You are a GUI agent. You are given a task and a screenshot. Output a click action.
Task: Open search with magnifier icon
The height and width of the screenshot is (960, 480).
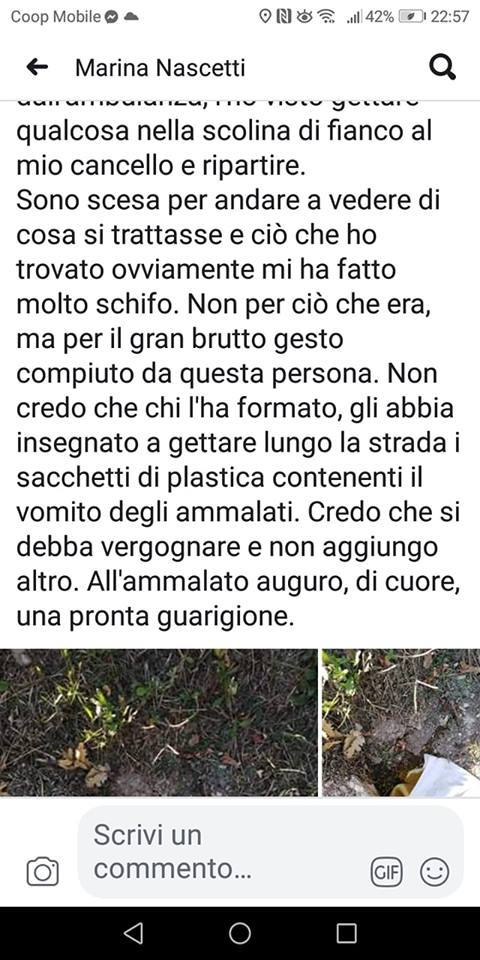[442, 67]
